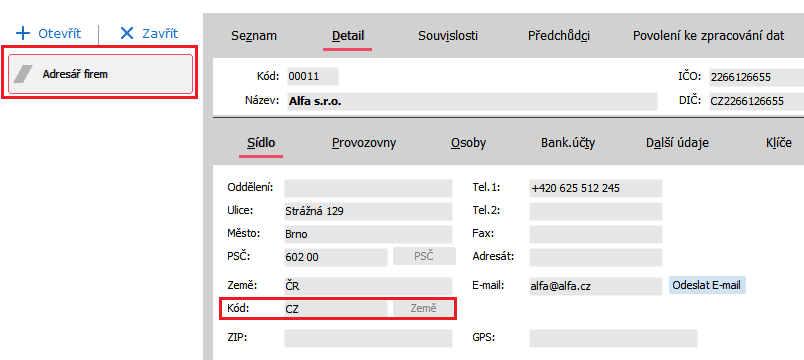Screen dimensions: 804x360
Task: Click the X icon beside Zavřít
Action: (x=127, y=34)
